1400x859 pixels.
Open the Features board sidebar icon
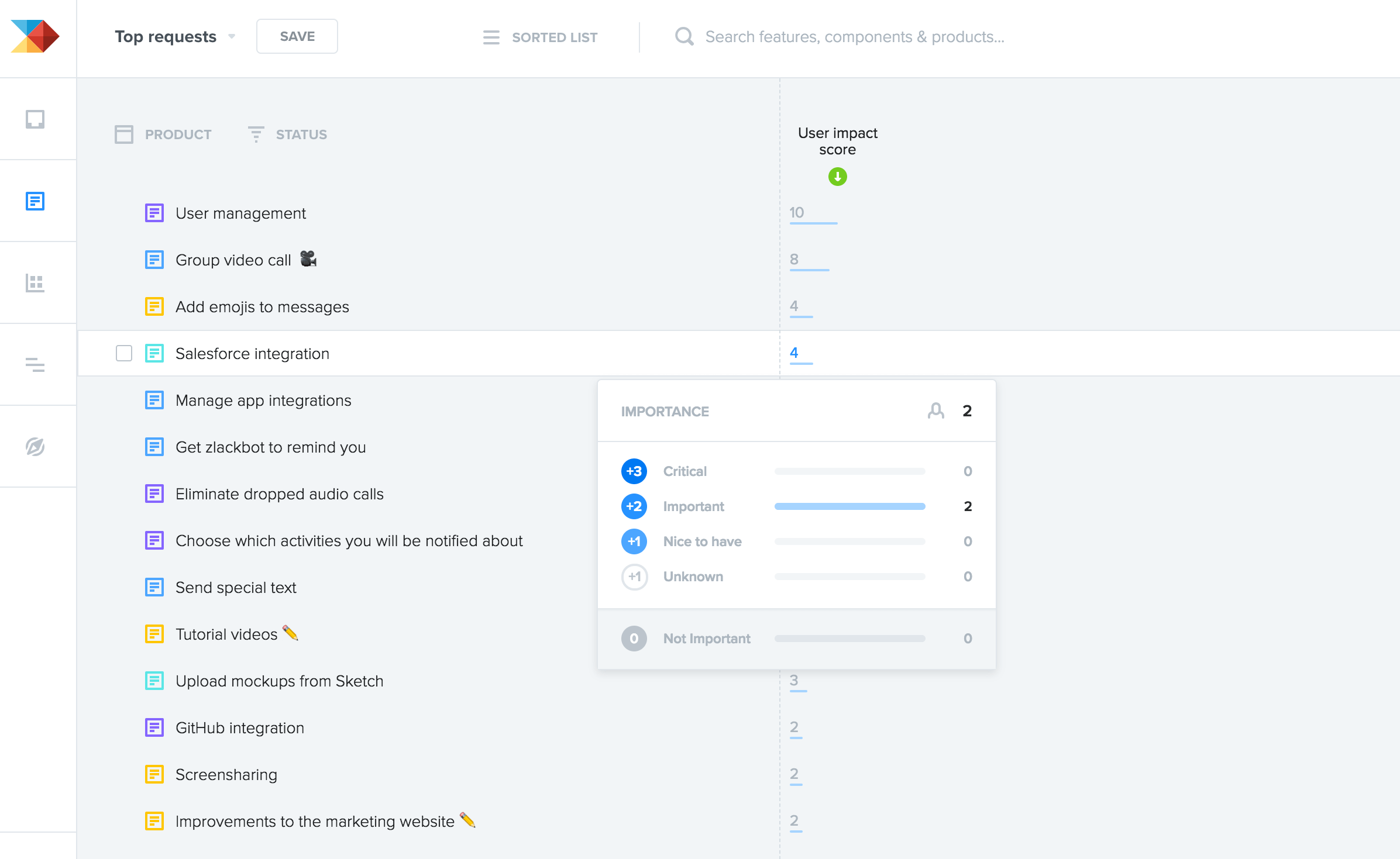click(35, 201)
